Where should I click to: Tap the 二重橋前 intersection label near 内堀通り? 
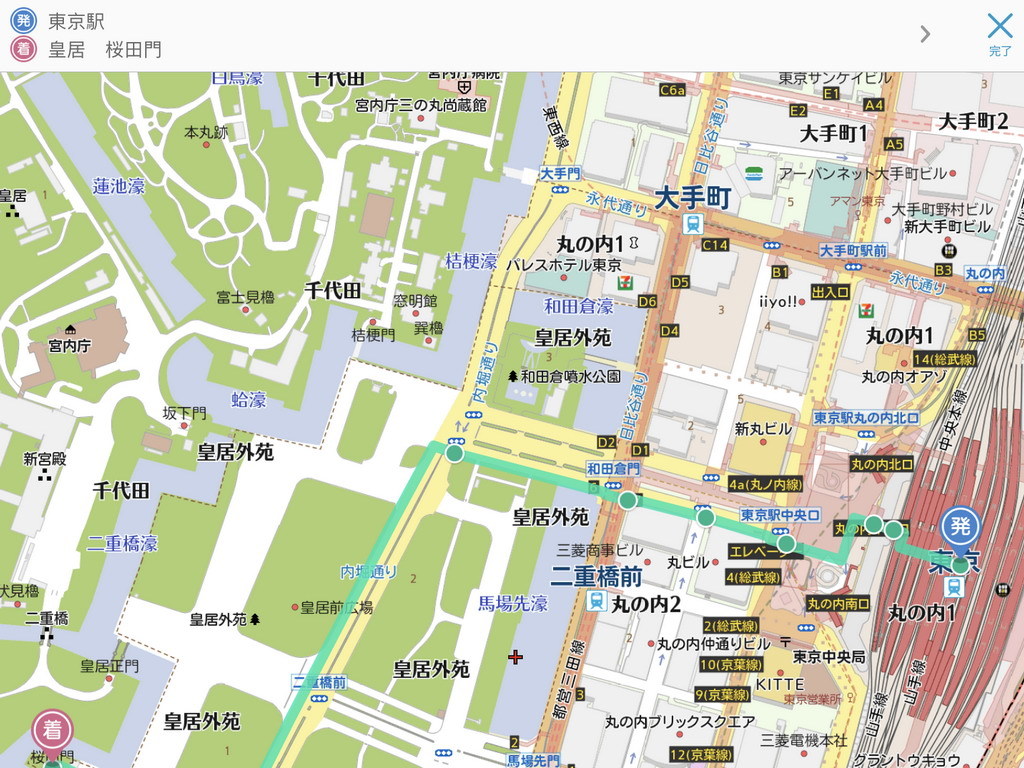click(319, 683)
